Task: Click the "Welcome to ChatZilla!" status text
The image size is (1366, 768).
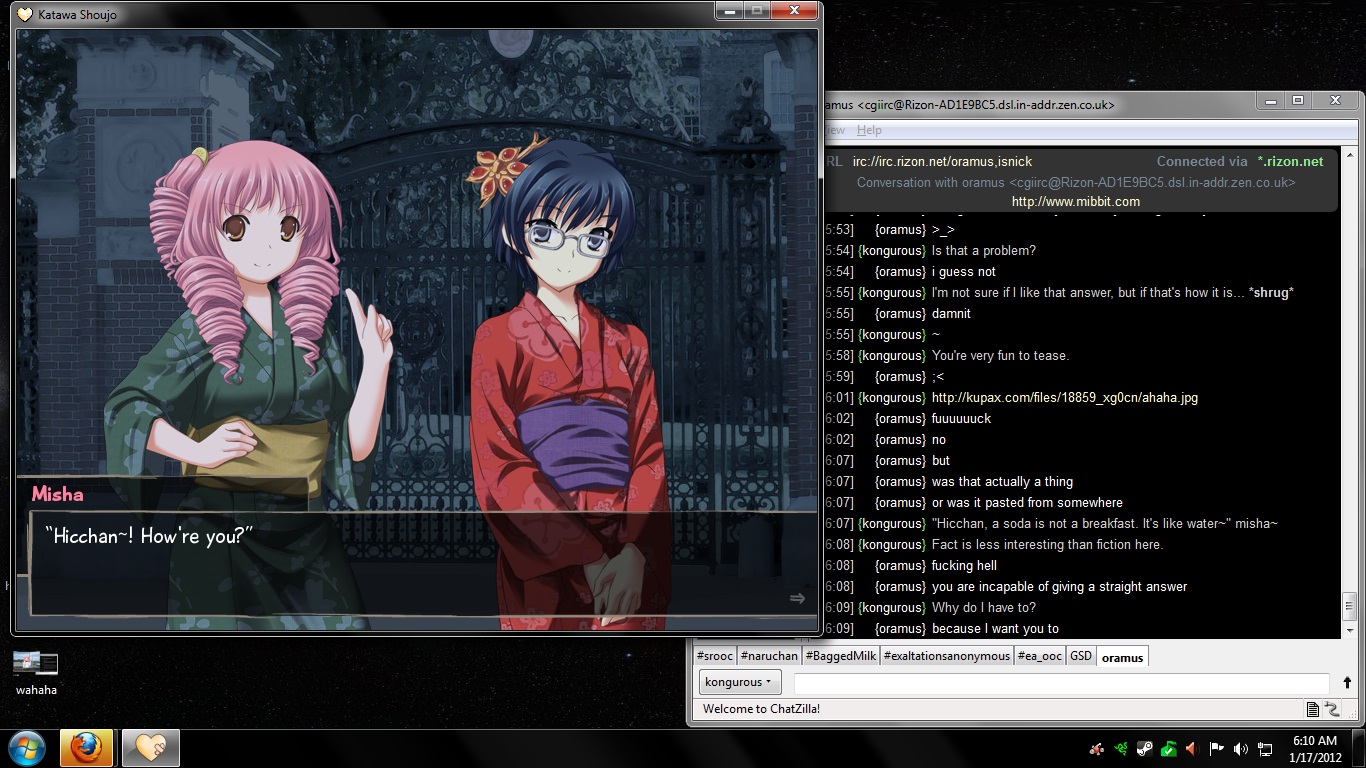Action: pos(761,709)
